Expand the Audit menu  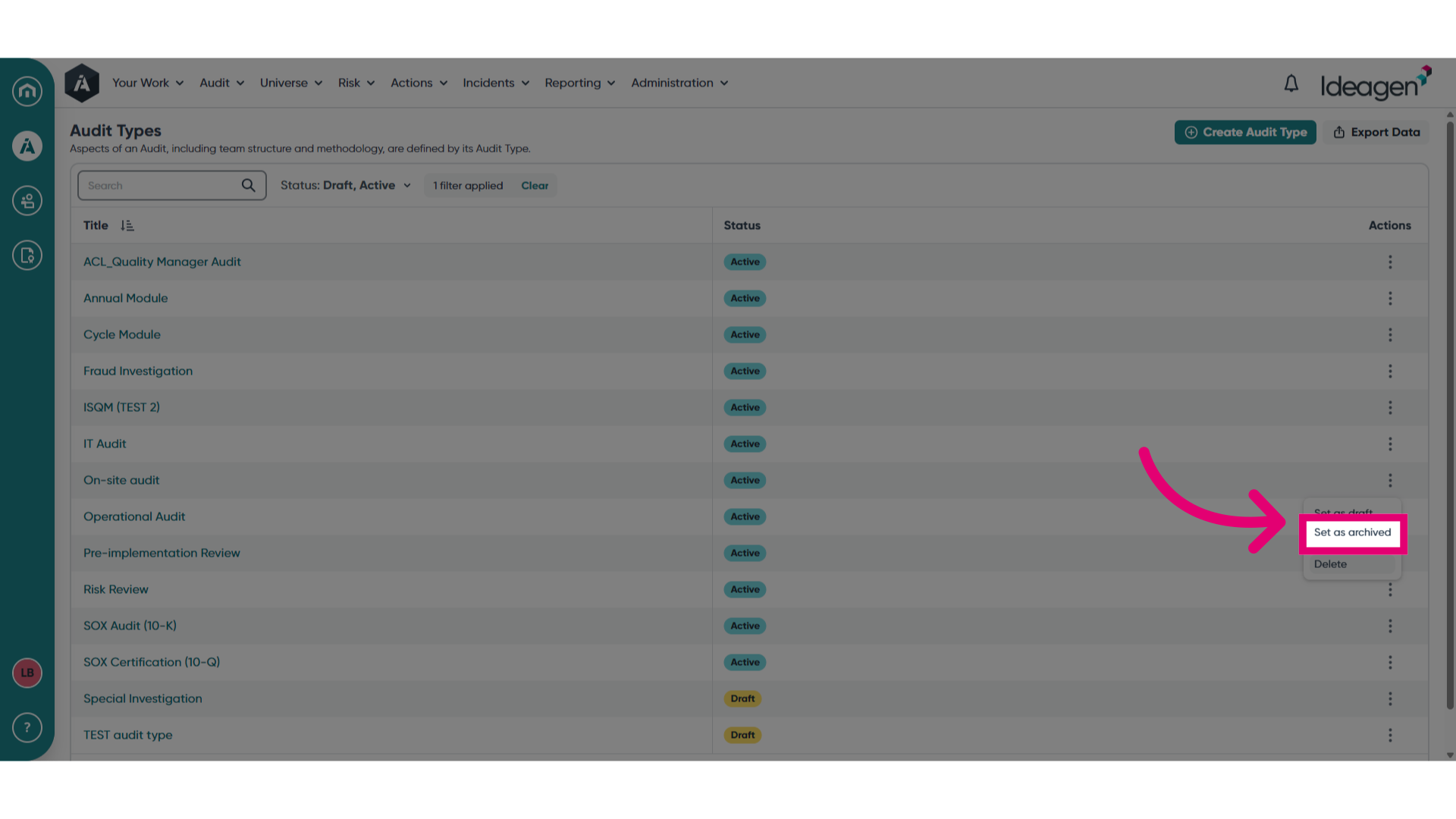(221, 83)
